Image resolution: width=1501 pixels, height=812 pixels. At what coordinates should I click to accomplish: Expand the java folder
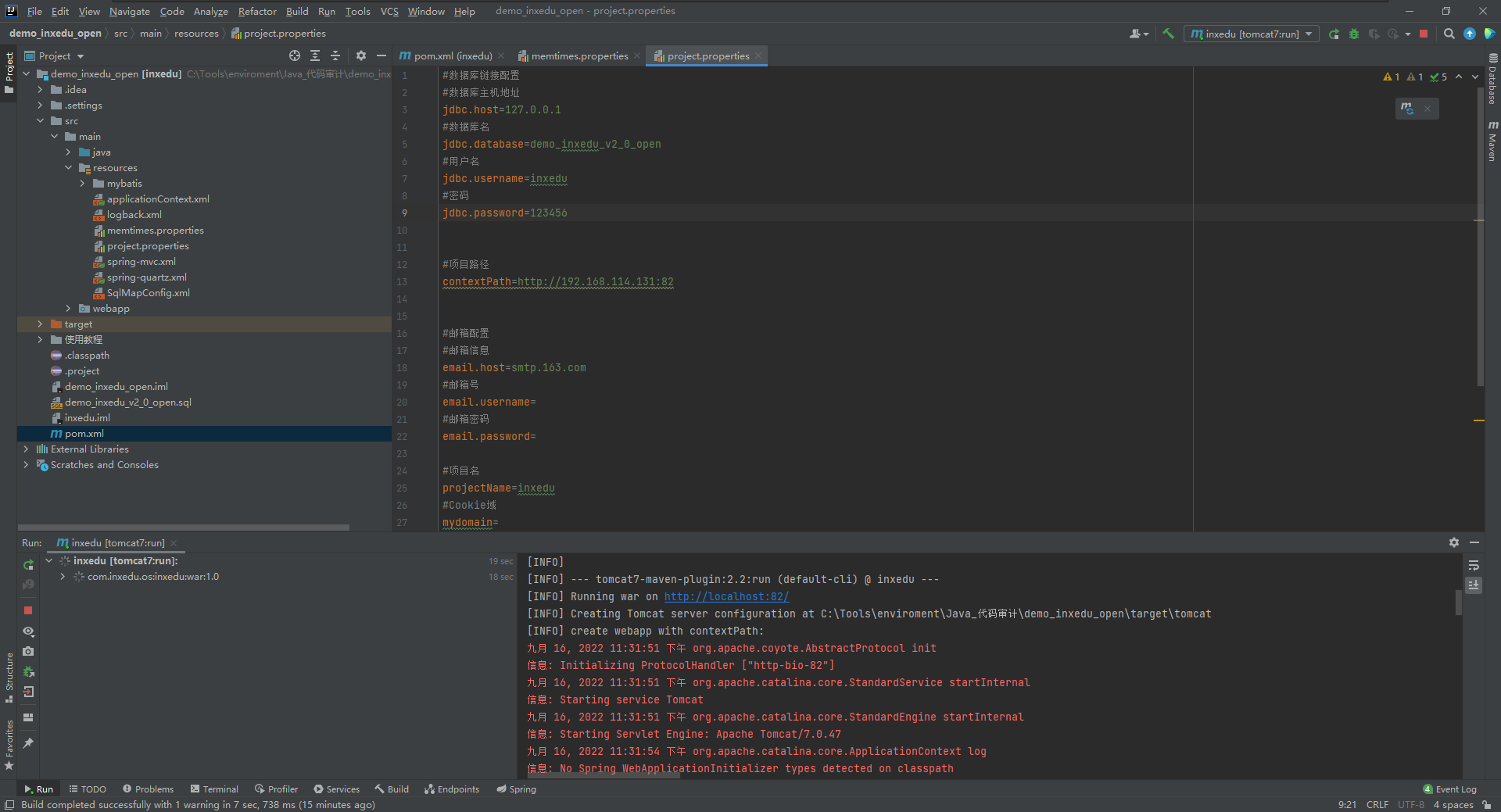68,152
